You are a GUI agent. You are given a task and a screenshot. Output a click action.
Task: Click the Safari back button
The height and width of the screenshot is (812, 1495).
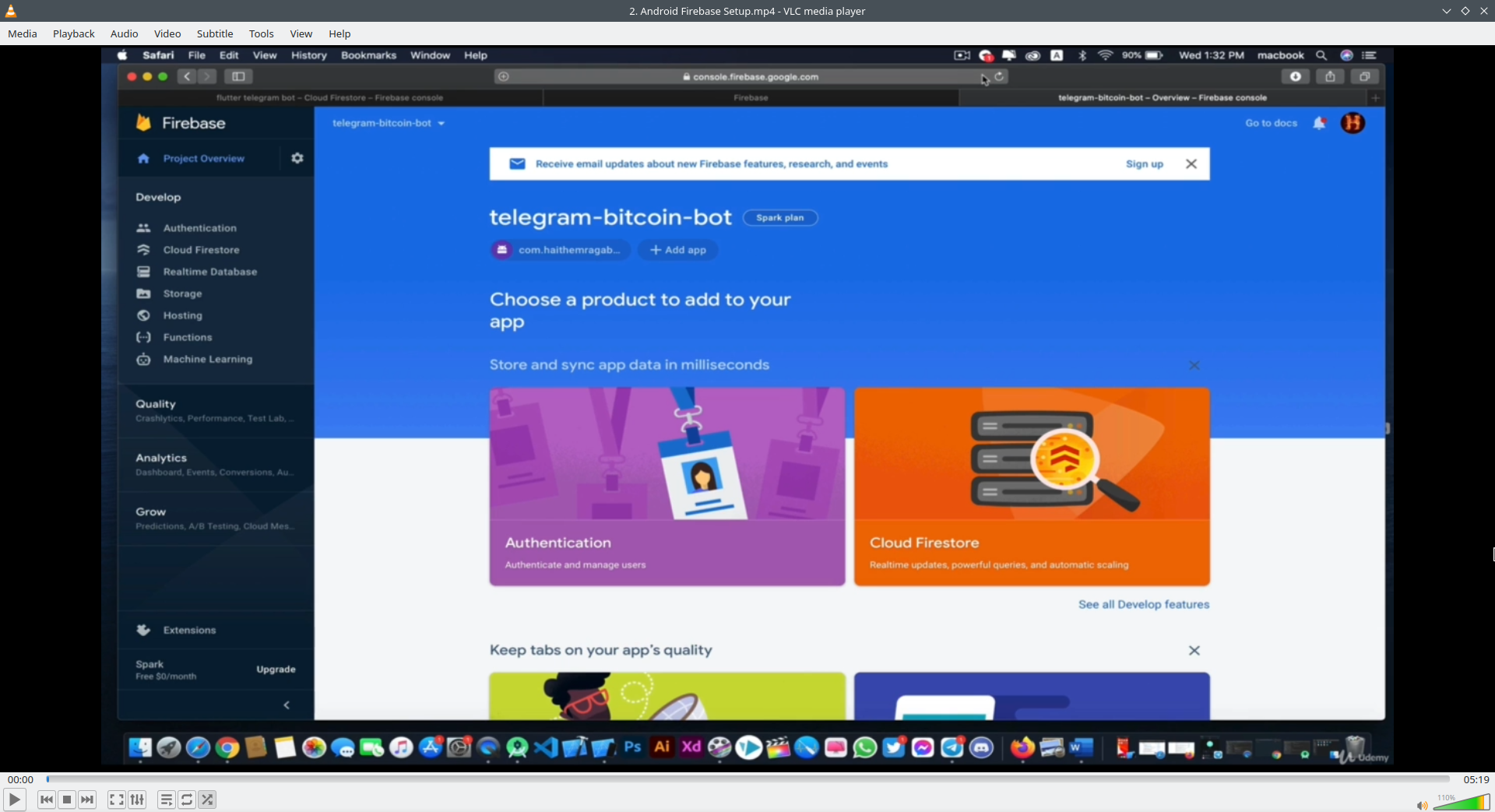pyautogui.click(x=187, y=76)
